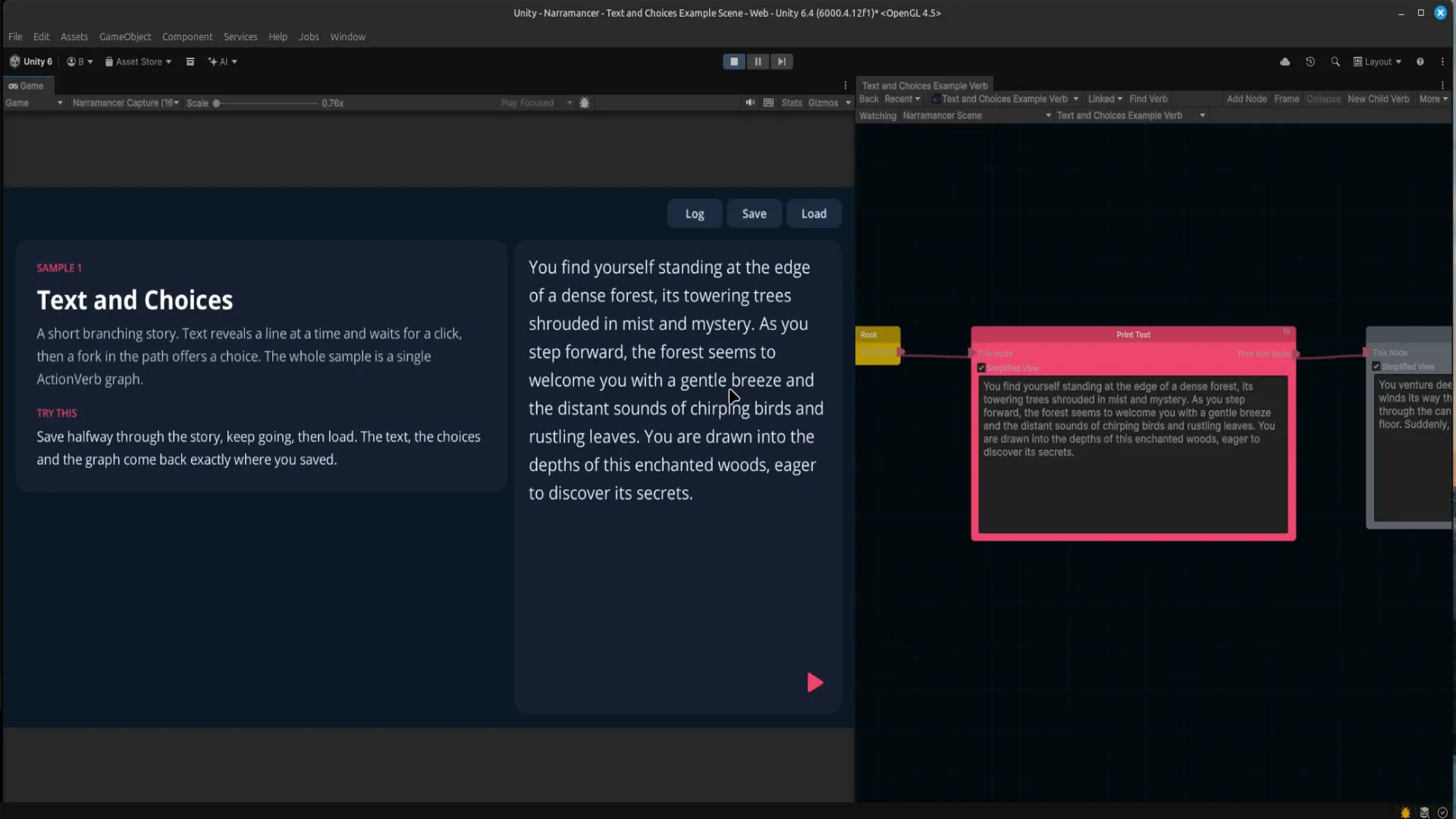Expand the Narramancer Capture resolution dropdown
Screen dimensions: 1456x819
pyautogui.click(x=126, y=102)
